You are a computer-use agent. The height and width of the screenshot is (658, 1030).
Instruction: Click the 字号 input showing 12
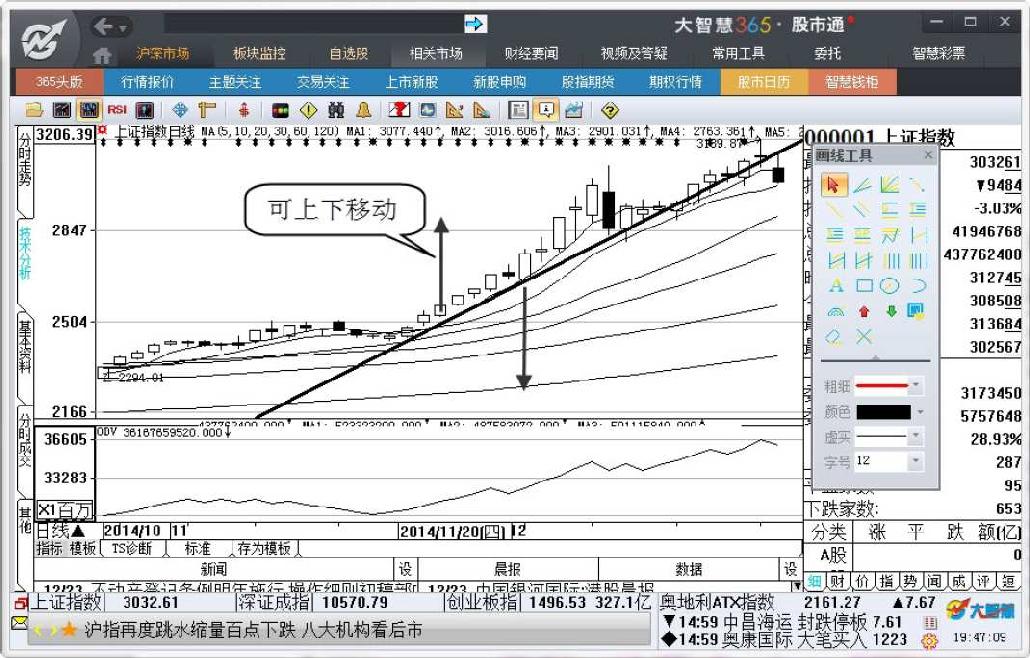coord(881,462)
